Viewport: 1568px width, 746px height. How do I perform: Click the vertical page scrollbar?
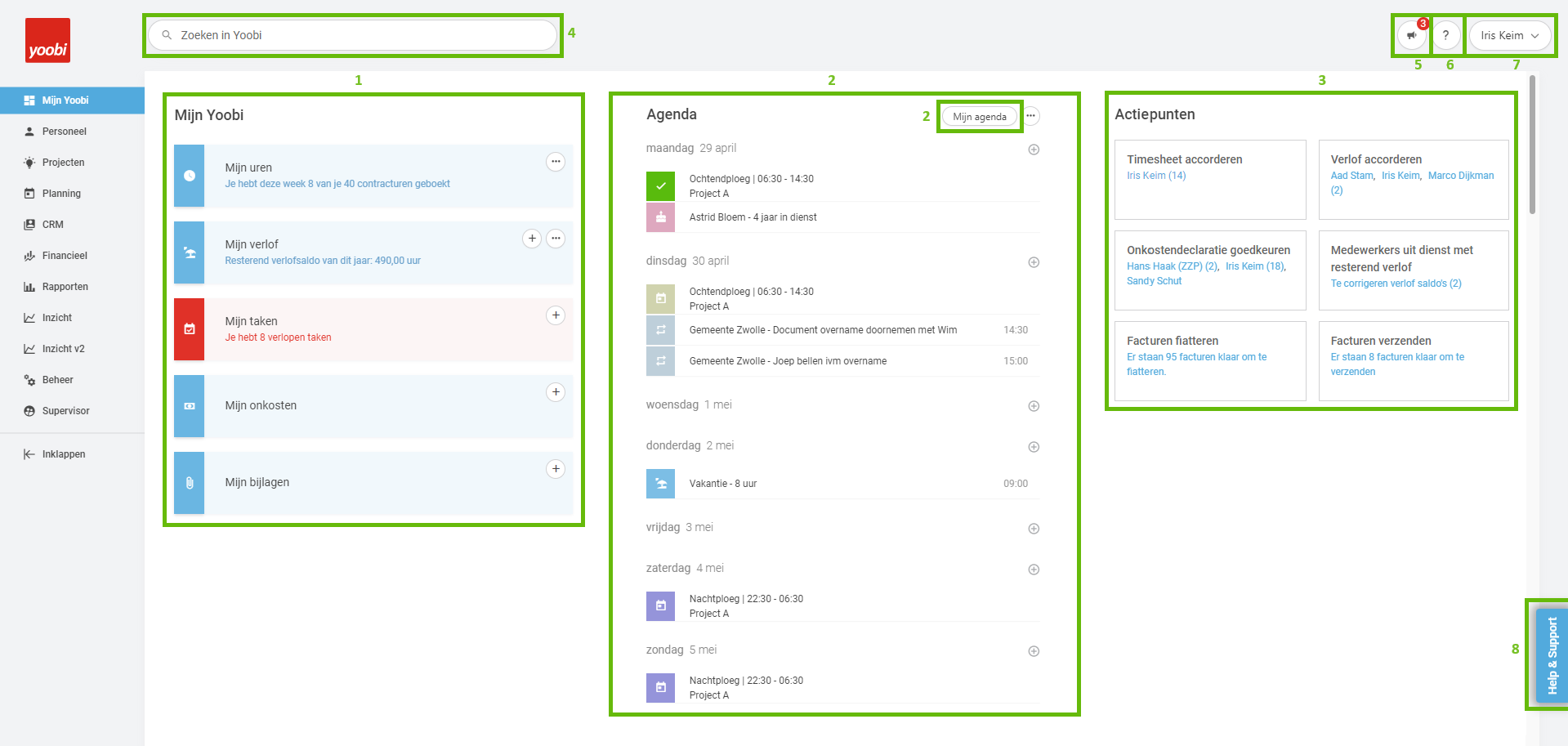[x=1532, y=145]
